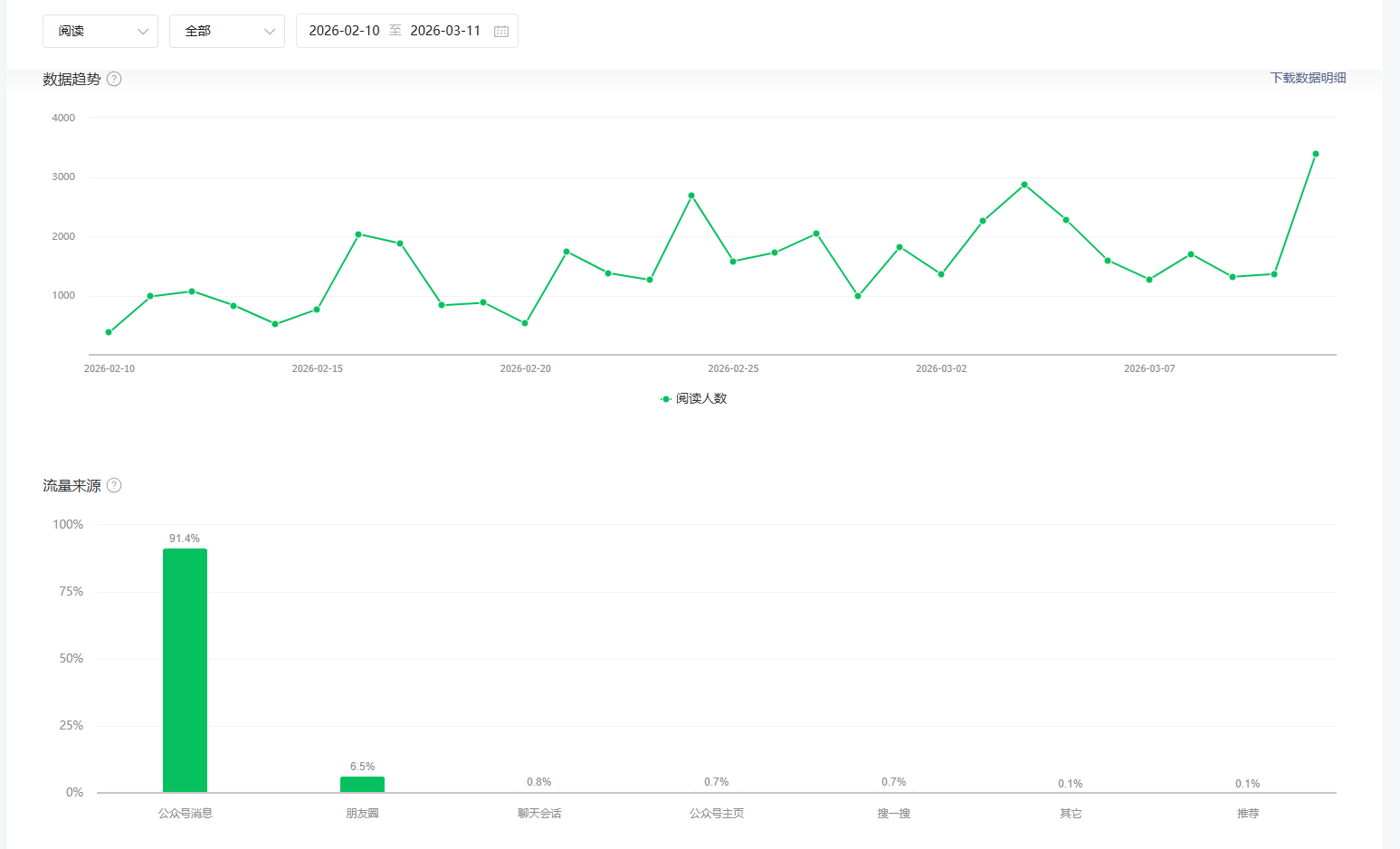Click the 朋友圈 6.5% bar
The width and height of the screenshot is (1400, 849).
point(362,784)
